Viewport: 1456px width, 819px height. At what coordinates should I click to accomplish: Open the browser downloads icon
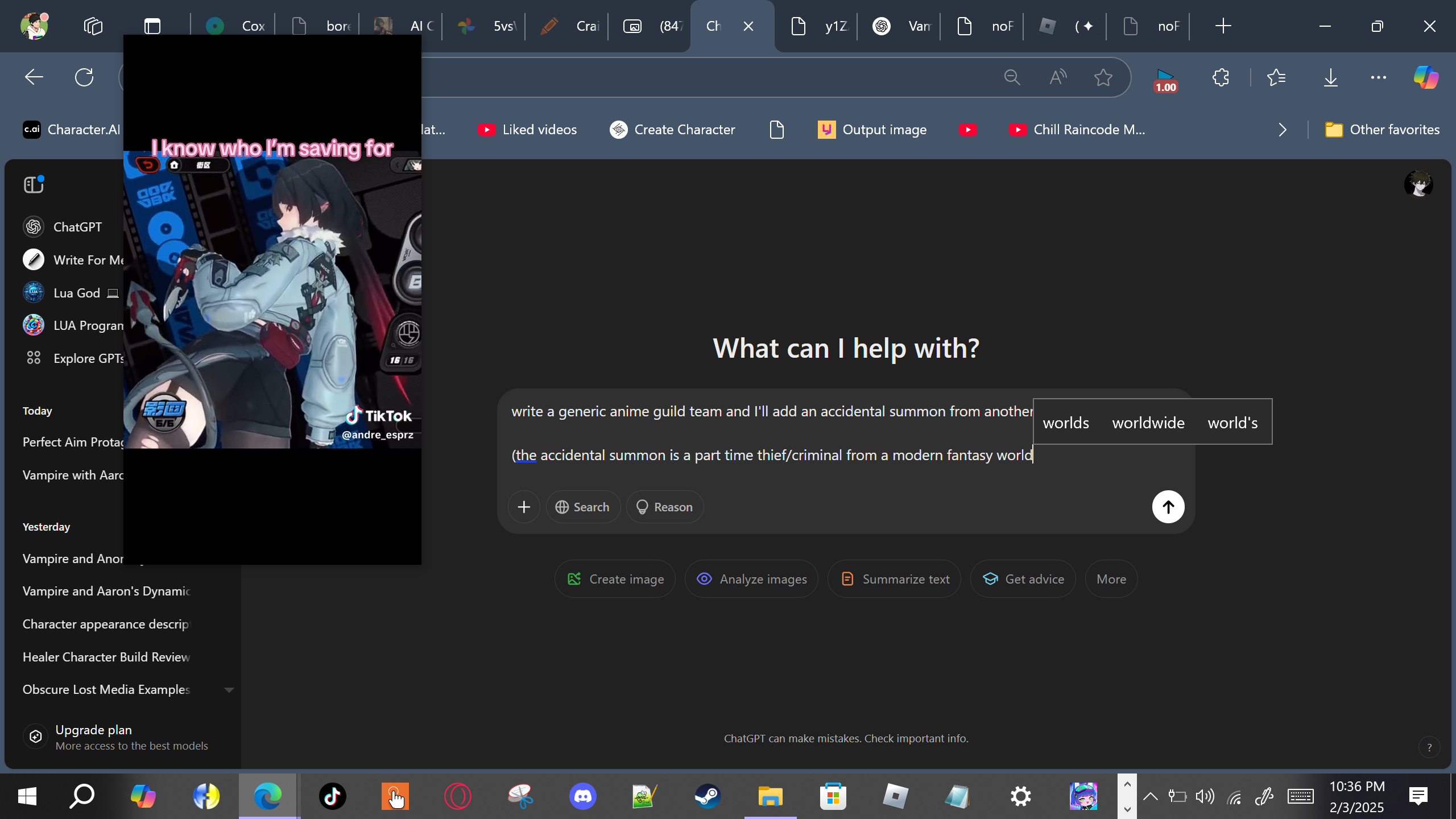tap(1331, 77)
